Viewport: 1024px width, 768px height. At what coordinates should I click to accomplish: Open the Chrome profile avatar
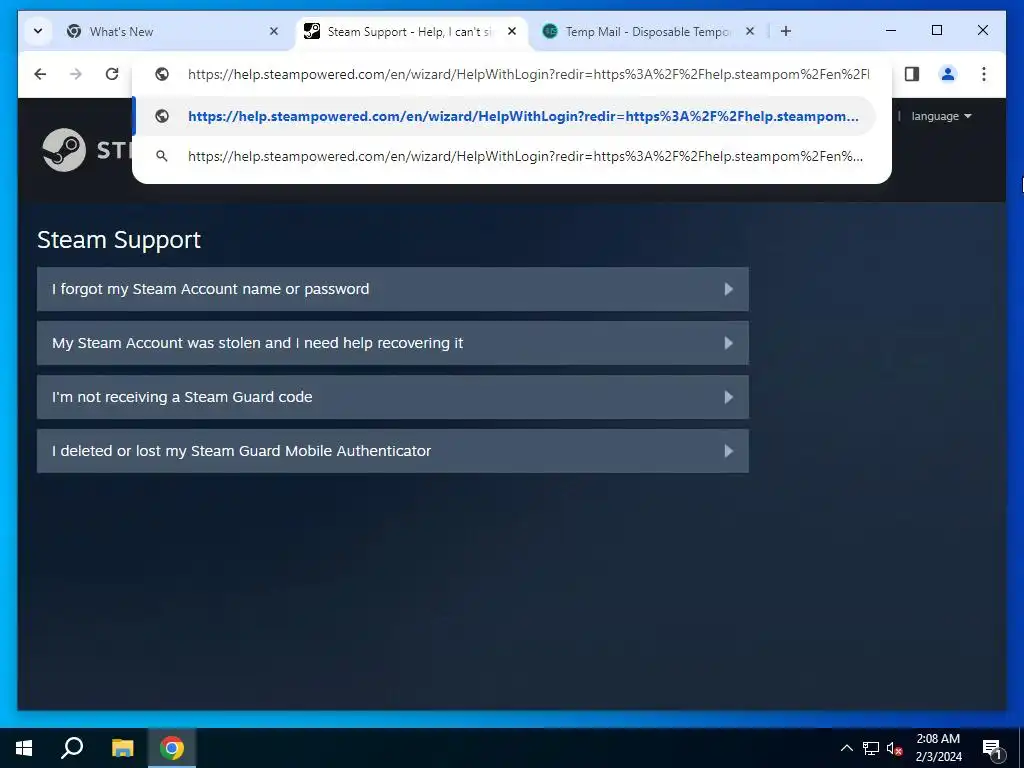948,74
